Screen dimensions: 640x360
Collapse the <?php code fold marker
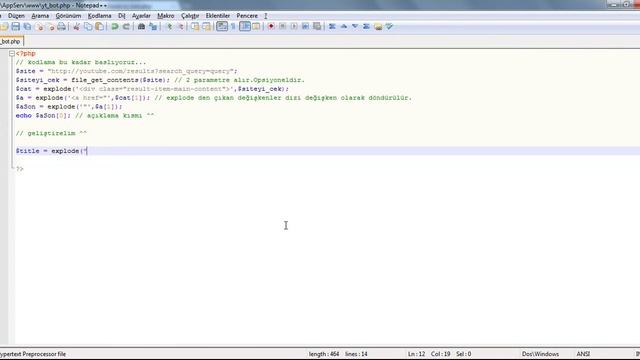click(12, 53)
